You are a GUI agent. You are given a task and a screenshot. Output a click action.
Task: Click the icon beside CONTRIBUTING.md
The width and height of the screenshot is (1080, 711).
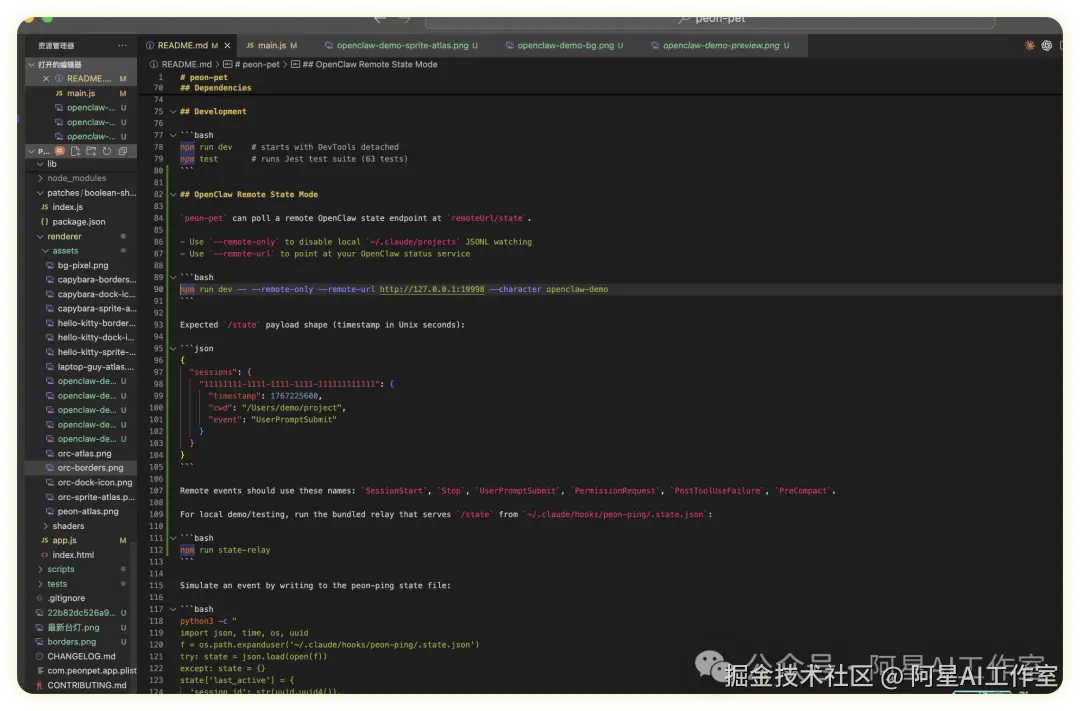tap(39, 685)
